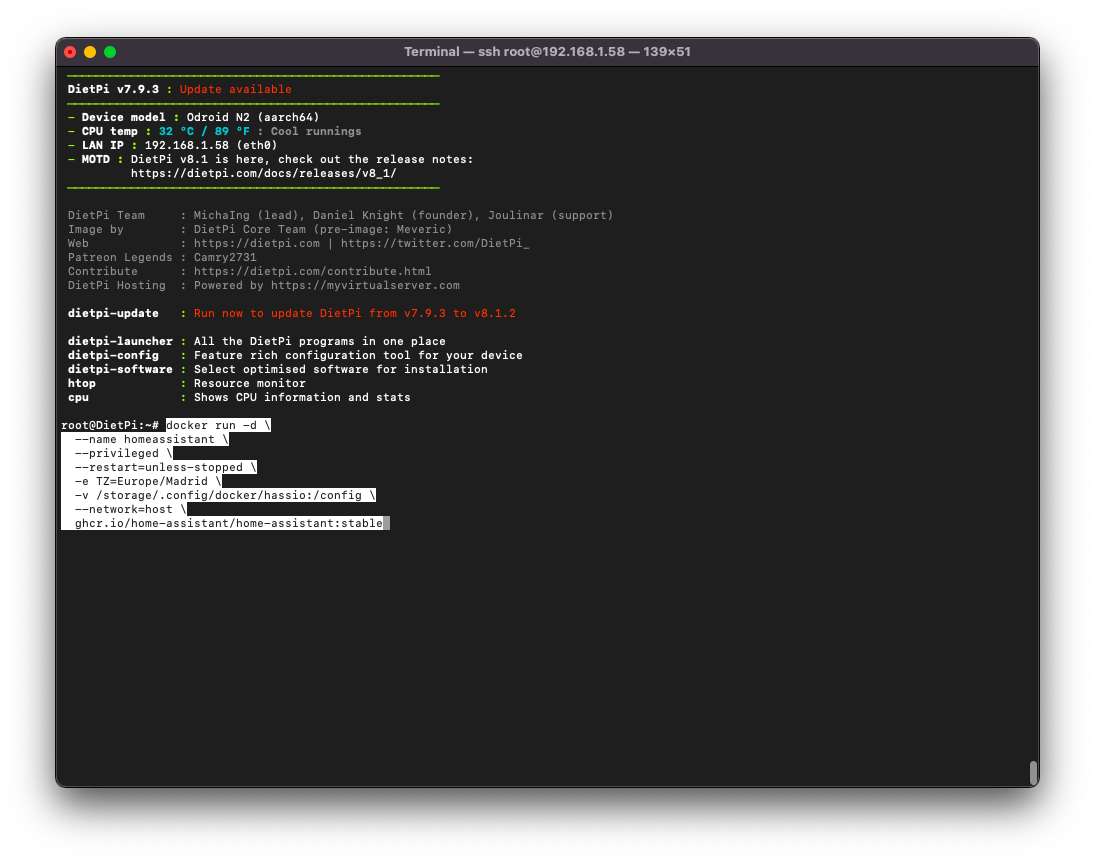The width and height of the screenshot is (1095, 861).
Task: Click the '--restart=unless-stopped' option line
Action: 165,467
